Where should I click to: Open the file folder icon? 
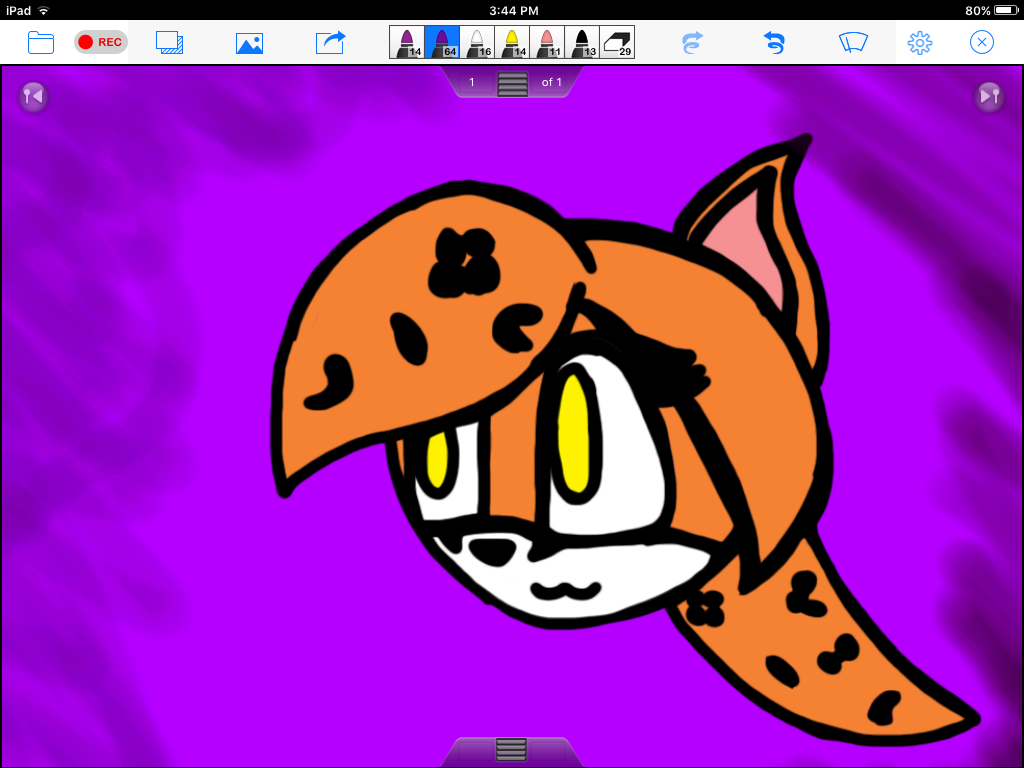point(41,42)
